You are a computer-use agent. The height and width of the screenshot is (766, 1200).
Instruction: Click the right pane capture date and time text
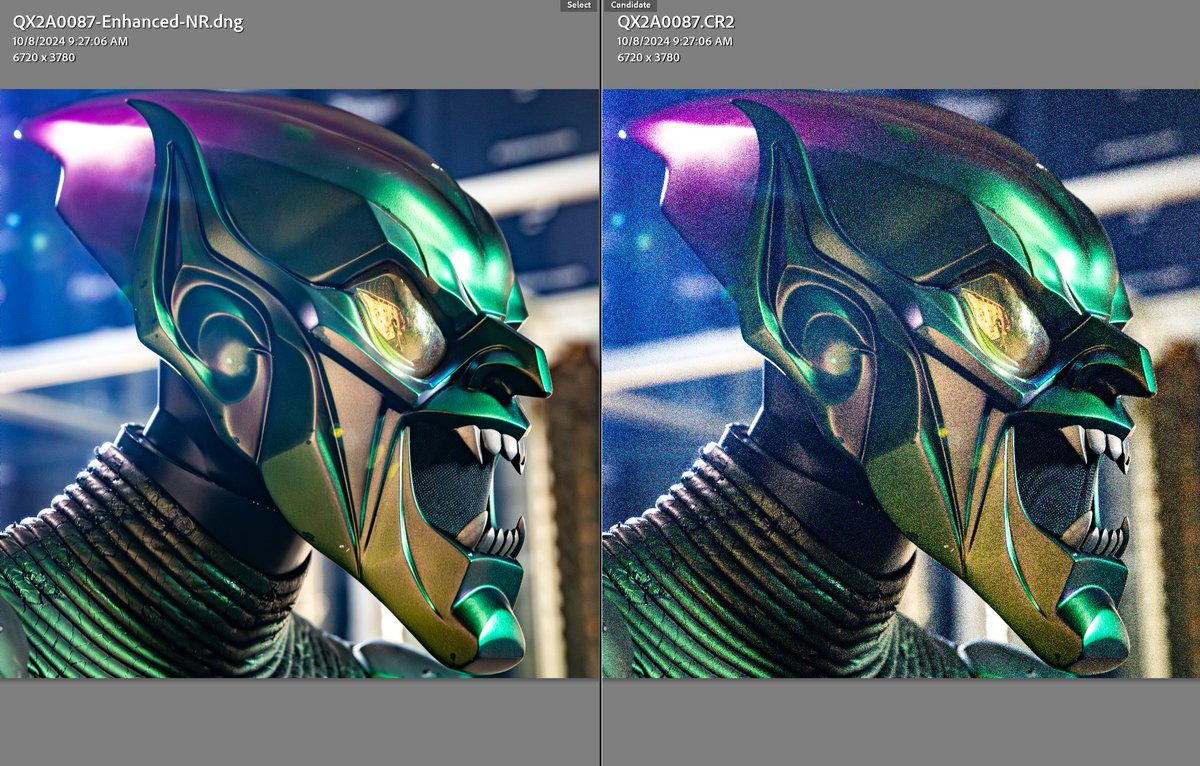pos(674,41)
